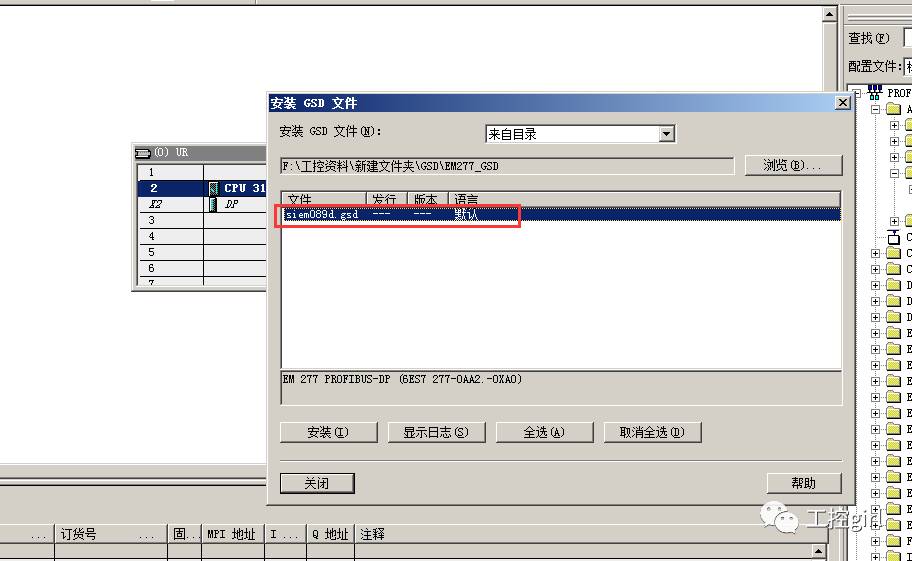Click the UR rack icon in title
The height and width of the screenshot is (561, 912).
[142, 153]
